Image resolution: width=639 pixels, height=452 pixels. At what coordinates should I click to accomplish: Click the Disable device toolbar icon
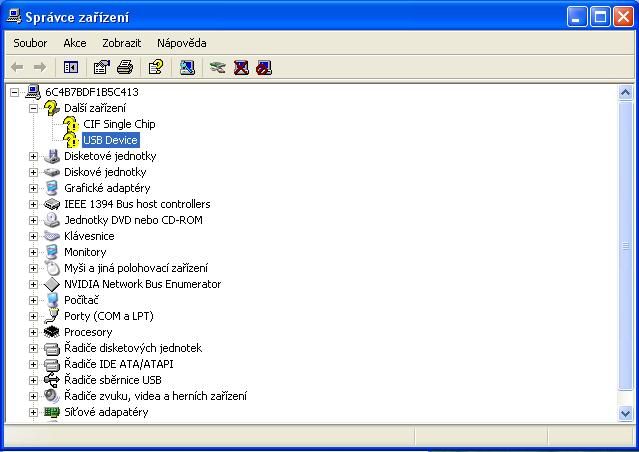click(x=264, y=67)
